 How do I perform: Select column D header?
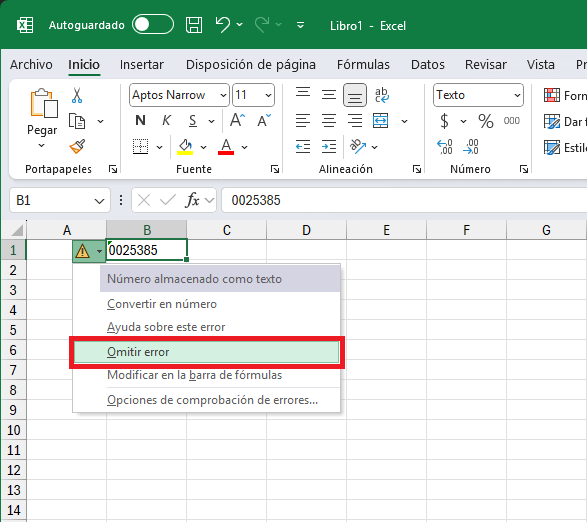(x=306, y=230)
